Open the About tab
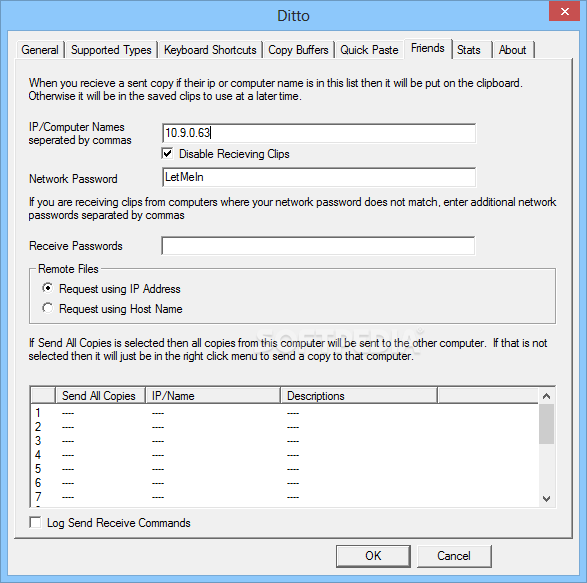The width and height of the screenshot is (587, 583). coord(513,50)
